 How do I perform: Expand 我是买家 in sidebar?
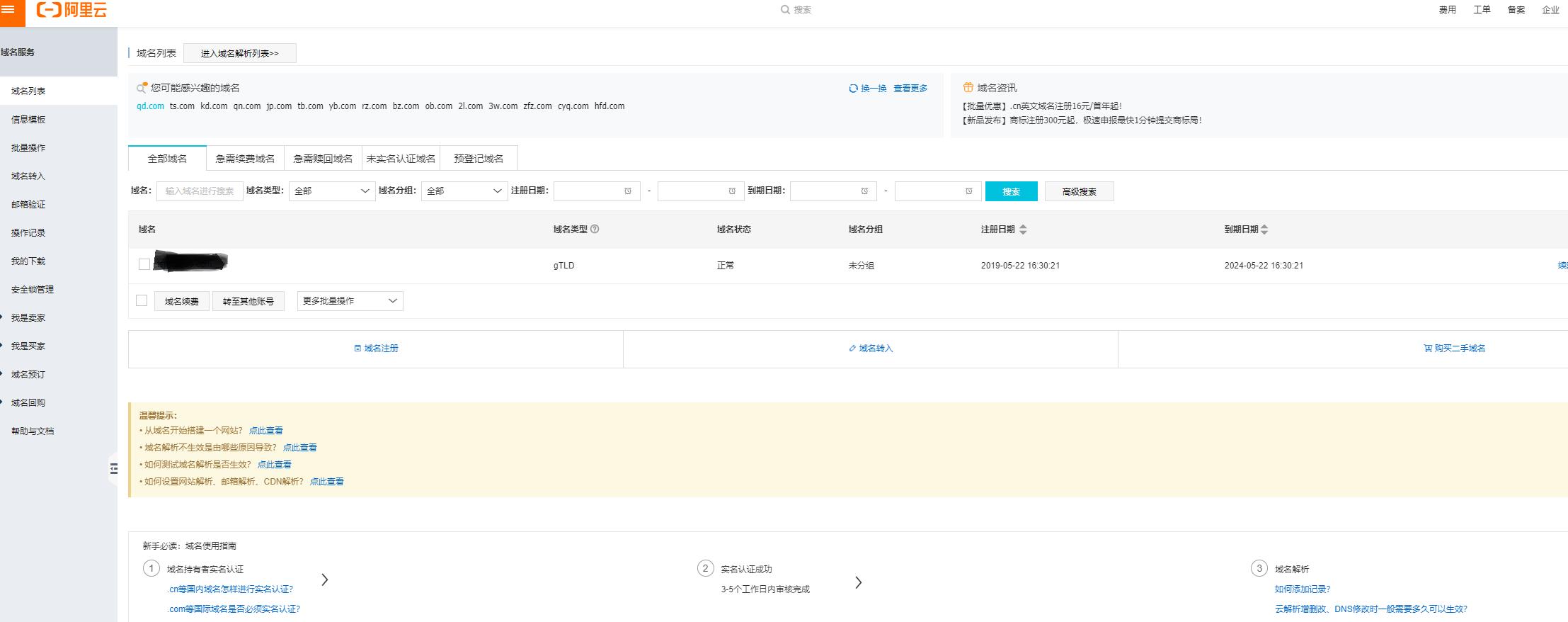(x=28, y=346)
